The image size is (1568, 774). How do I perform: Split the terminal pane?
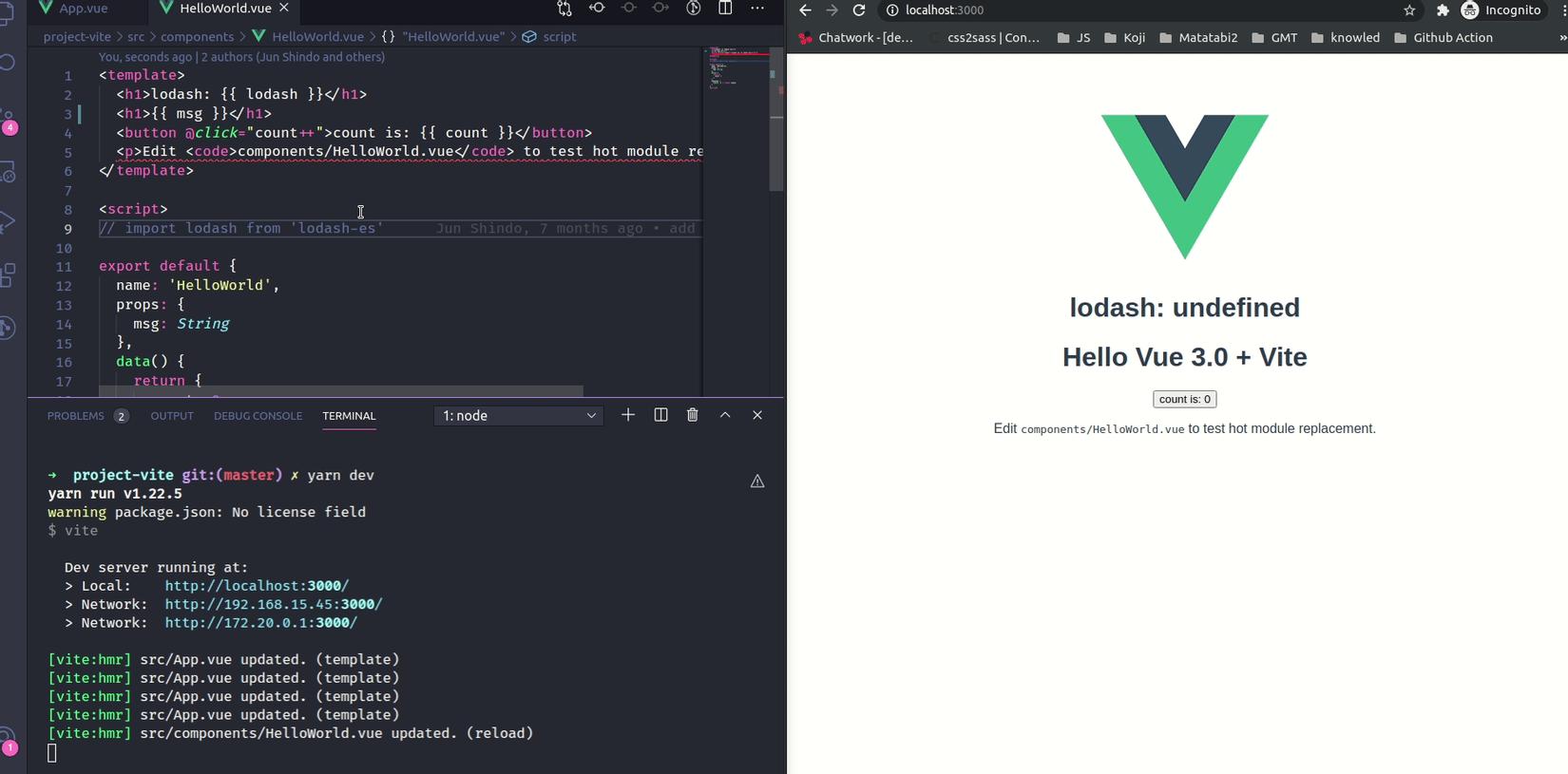[660, 415]
